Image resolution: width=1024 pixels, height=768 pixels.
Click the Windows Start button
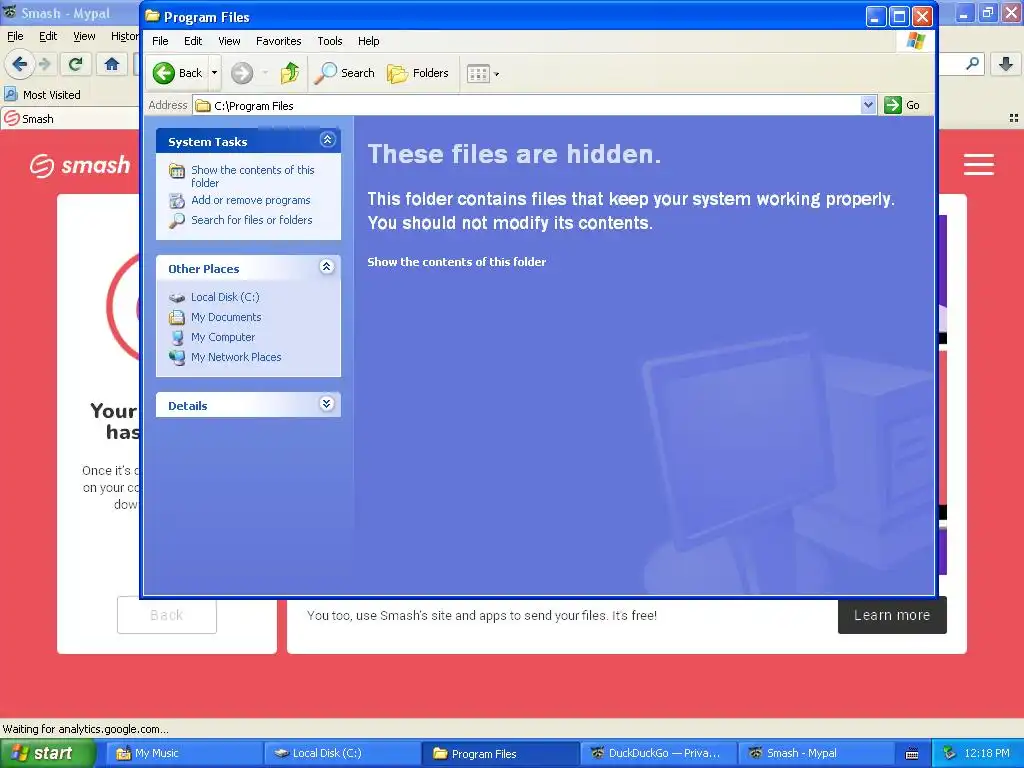point(48,754)
